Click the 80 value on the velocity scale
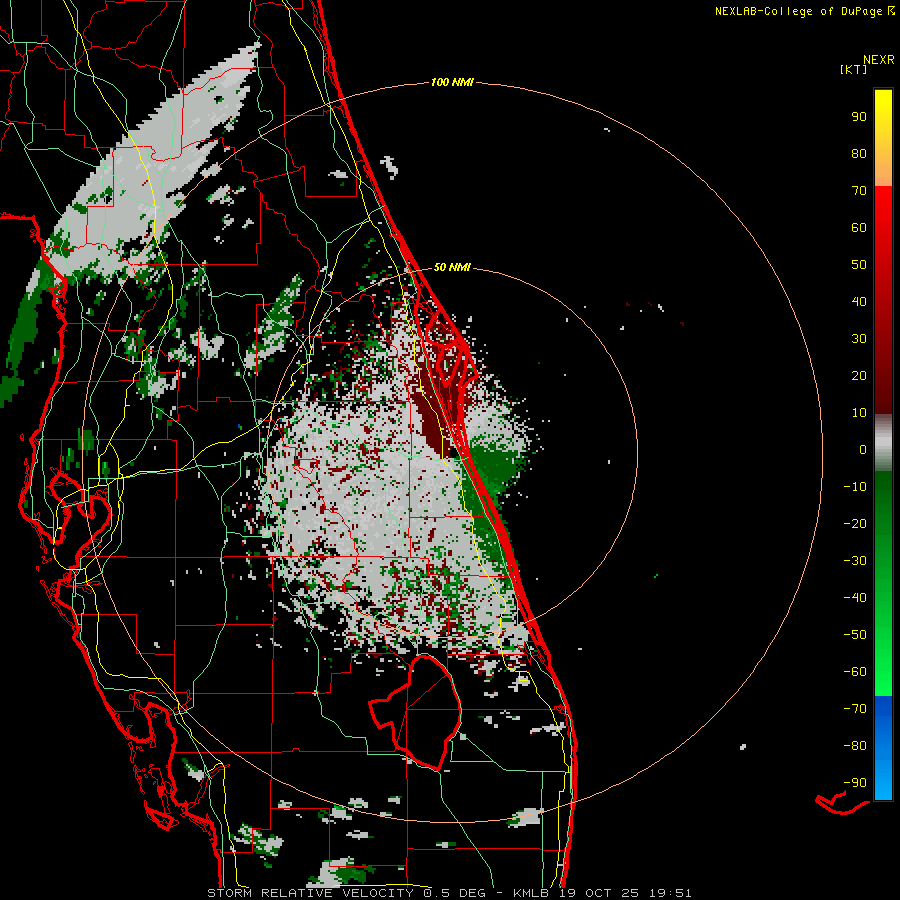The width and height of the screenshot is (900, 900). coord(859,154)
